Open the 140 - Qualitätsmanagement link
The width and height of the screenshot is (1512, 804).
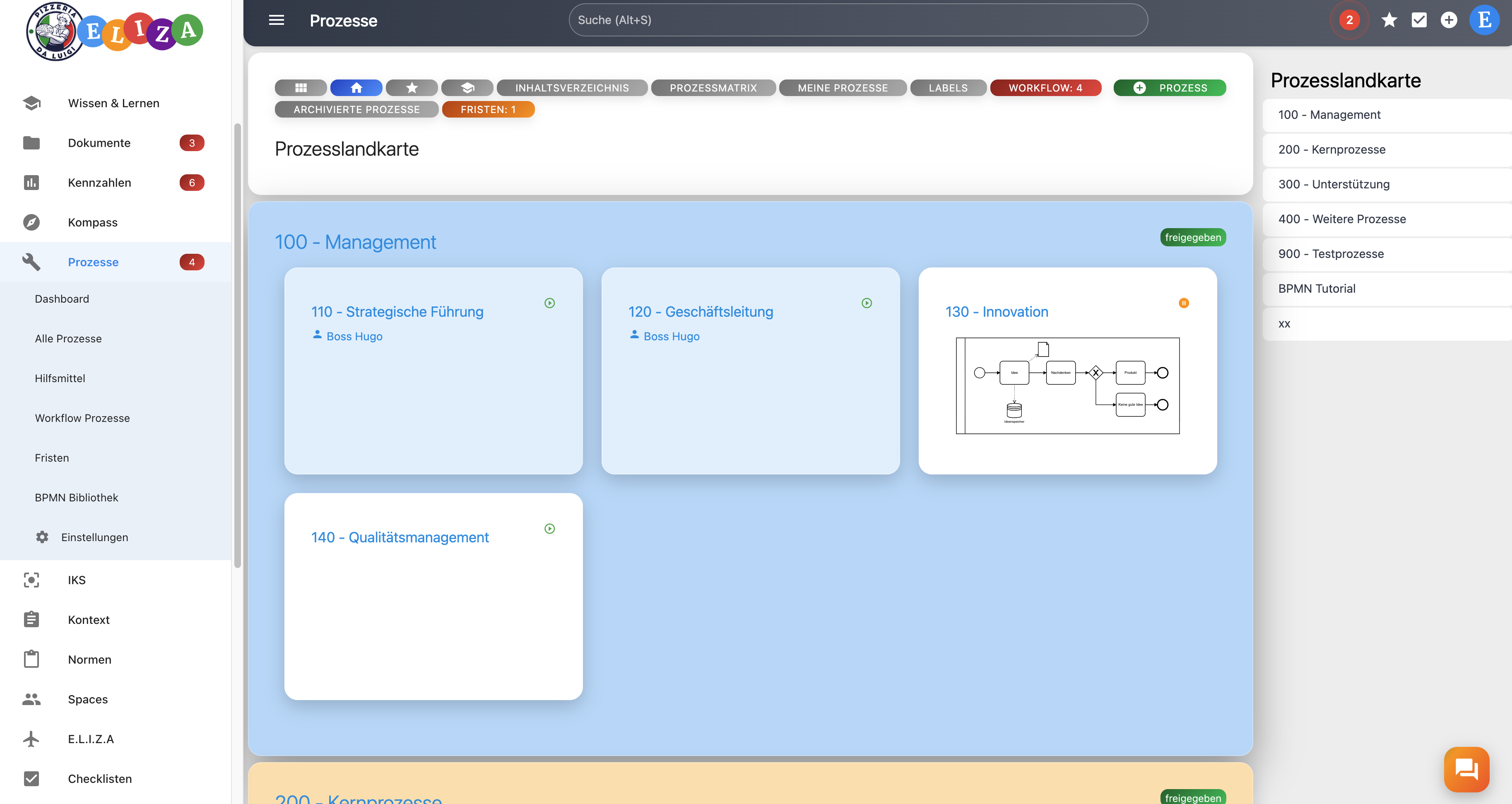(x=400, y=537)
